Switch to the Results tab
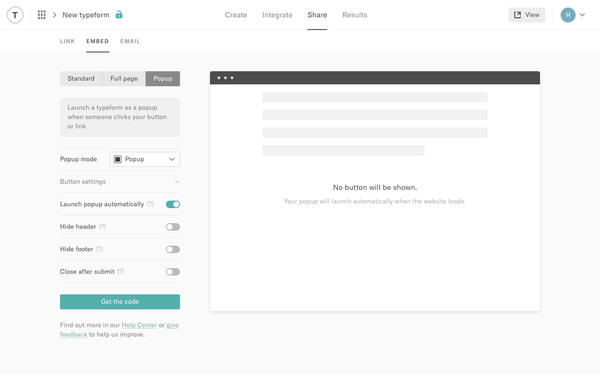The image size is (600, 375). coord(355,15)
